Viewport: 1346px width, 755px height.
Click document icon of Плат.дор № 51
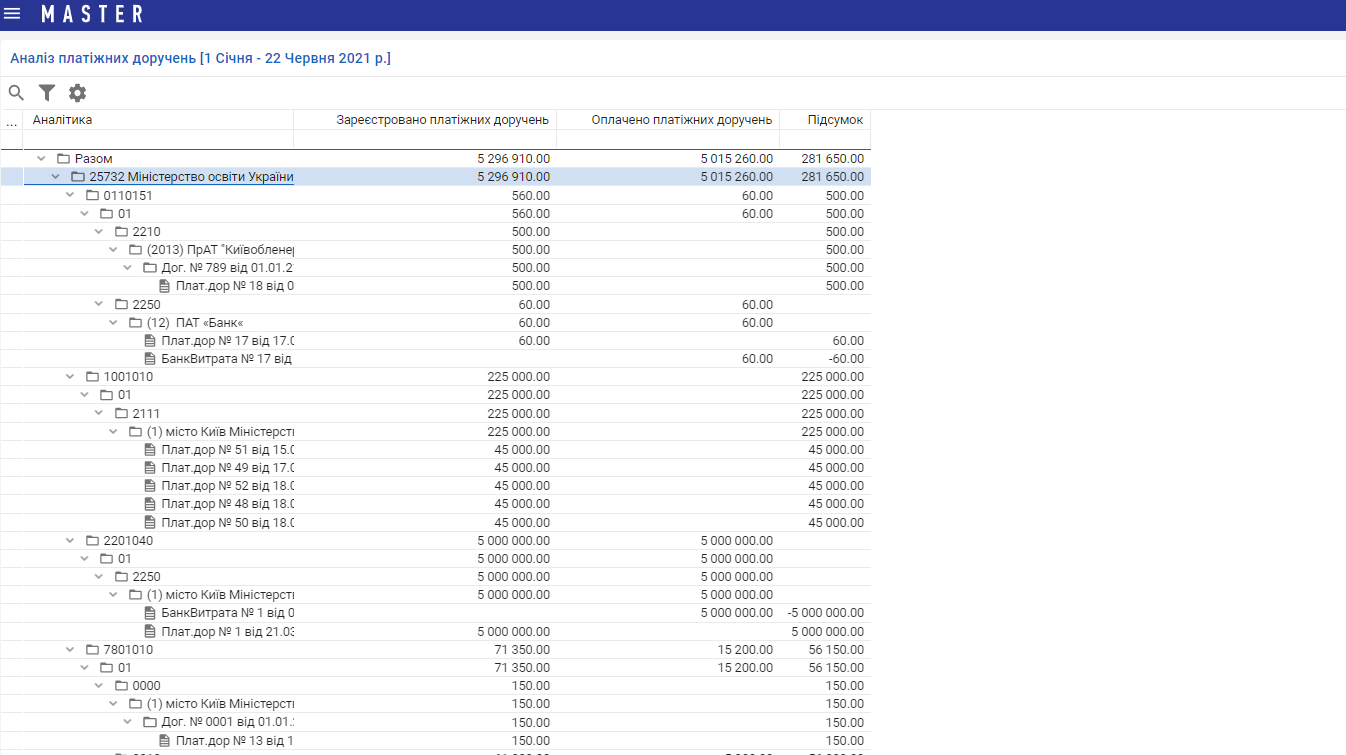150,450
